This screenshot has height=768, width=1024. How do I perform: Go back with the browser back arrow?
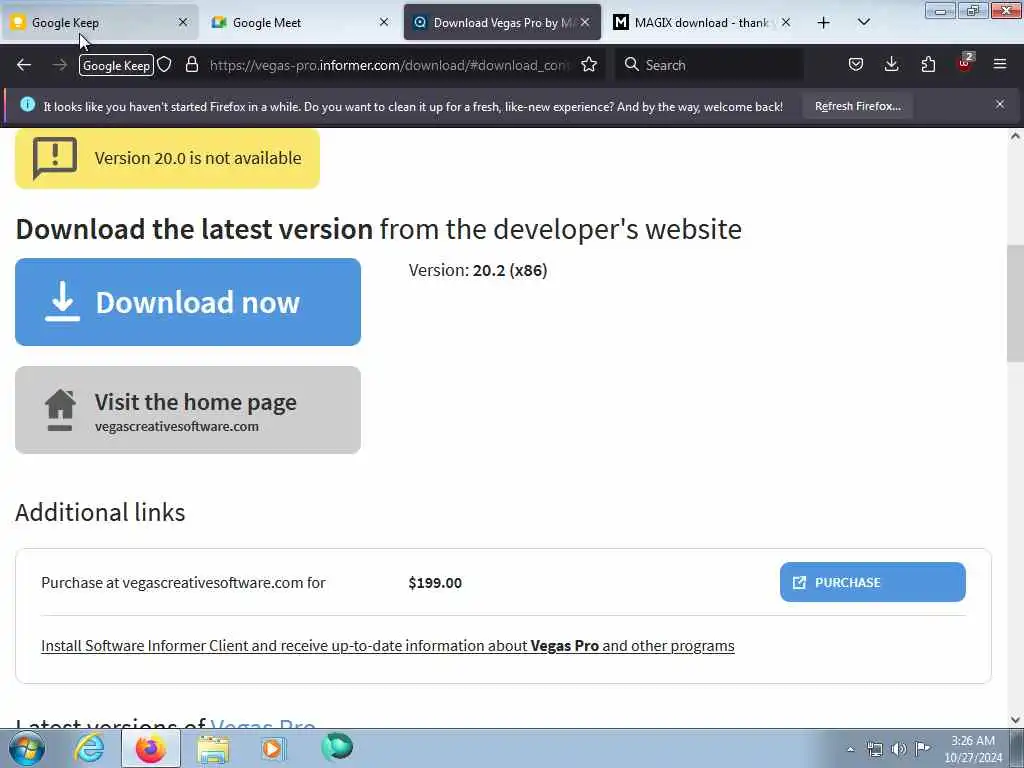[x=24, y=65]
